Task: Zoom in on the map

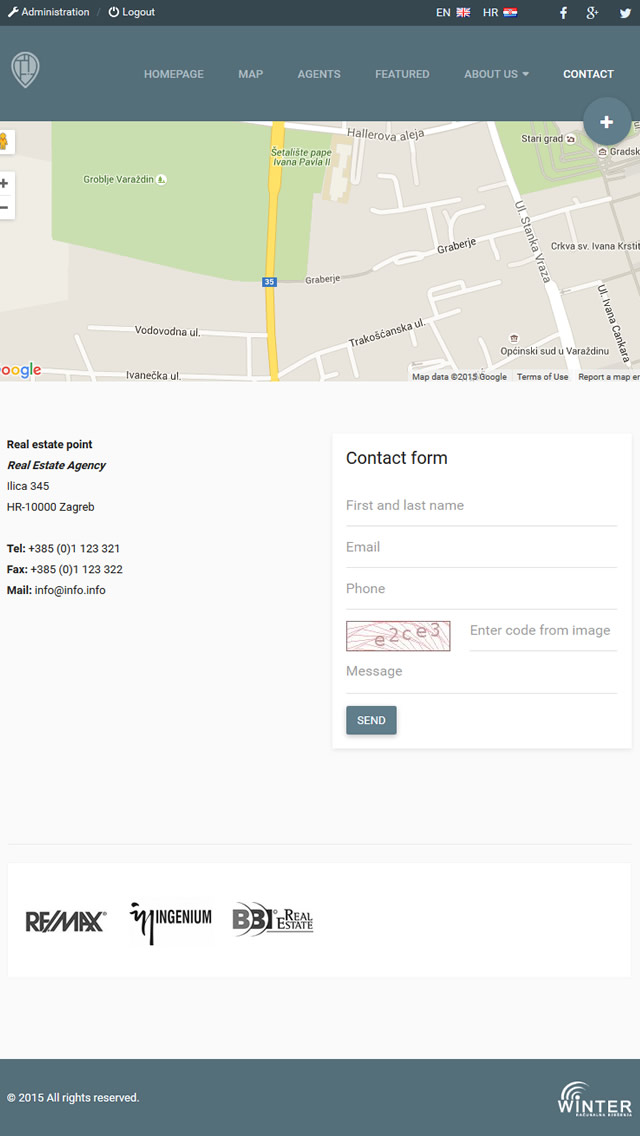Action: tap(4, 184)
